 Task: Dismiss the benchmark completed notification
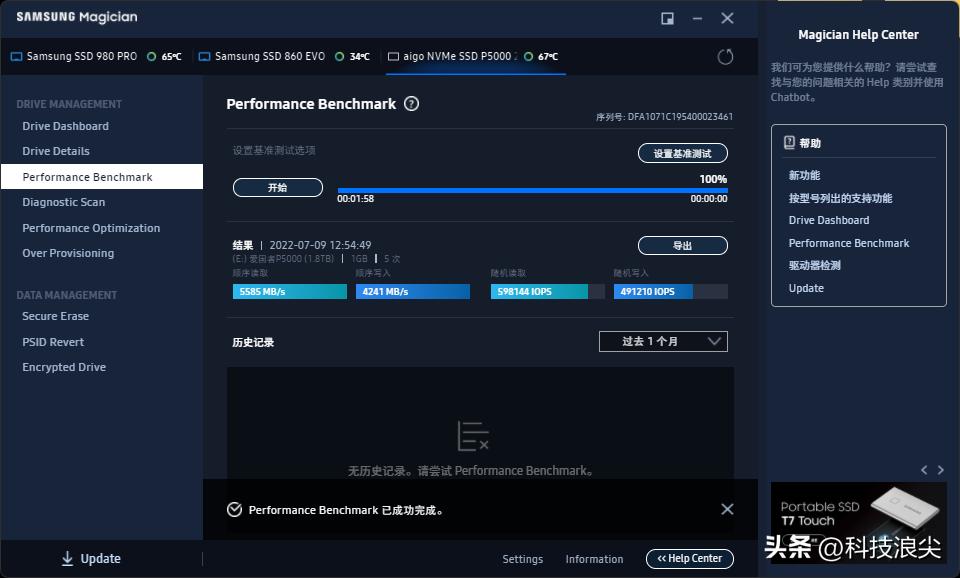coord(727,509)
